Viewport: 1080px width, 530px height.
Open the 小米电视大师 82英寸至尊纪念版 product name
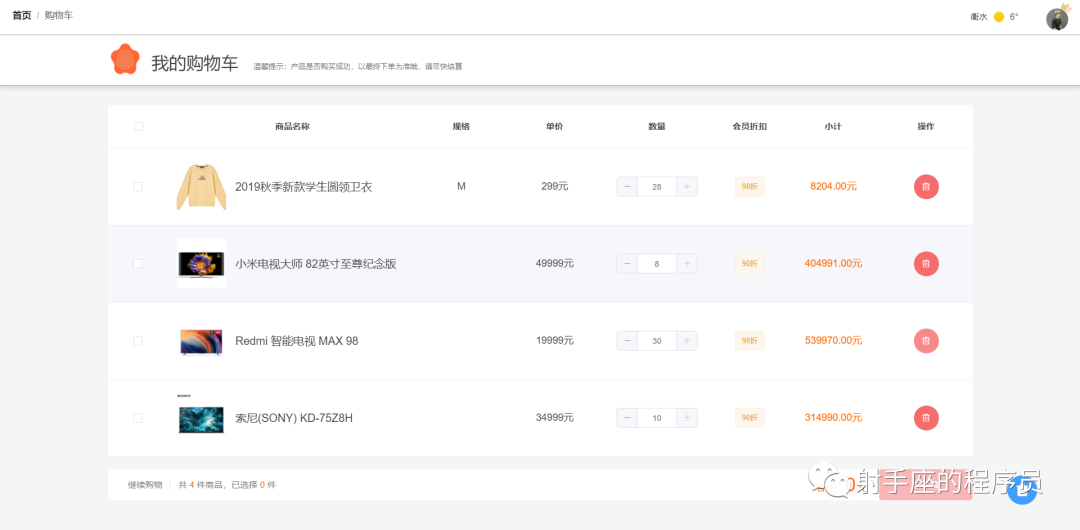[316, 264]
